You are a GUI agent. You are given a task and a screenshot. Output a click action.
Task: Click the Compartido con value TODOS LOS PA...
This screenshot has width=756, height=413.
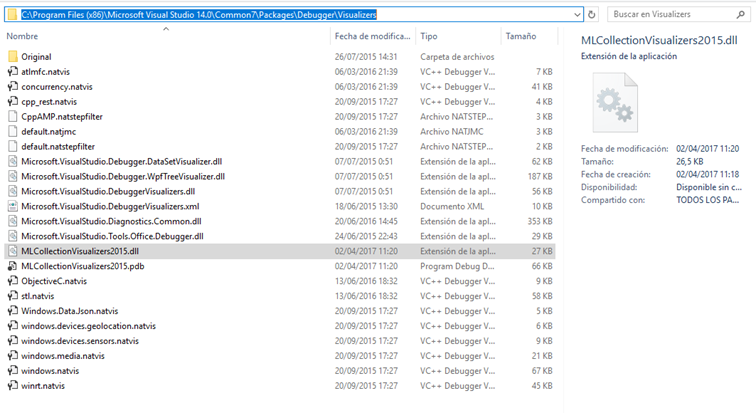(x=707, y=200)
